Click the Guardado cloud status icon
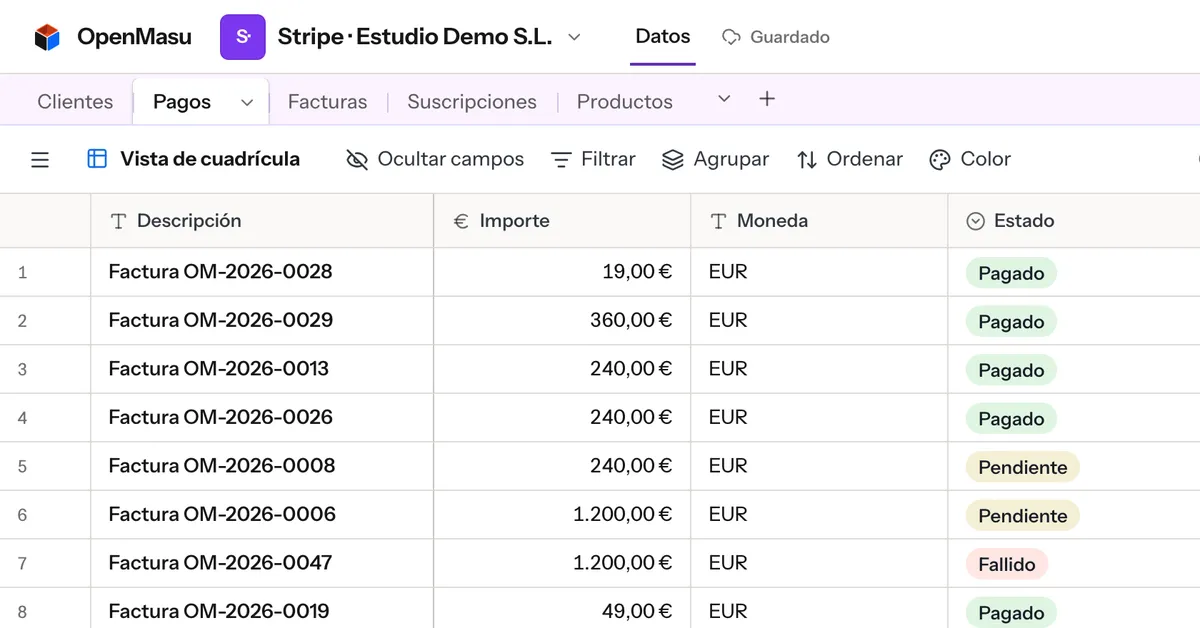This screenshot has height=628, width=1200. tap(731, 37)
